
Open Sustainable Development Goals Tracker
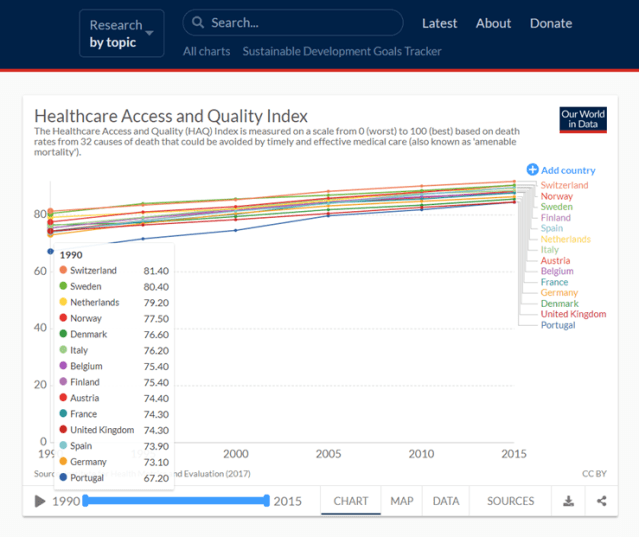[x=341, y=51]
